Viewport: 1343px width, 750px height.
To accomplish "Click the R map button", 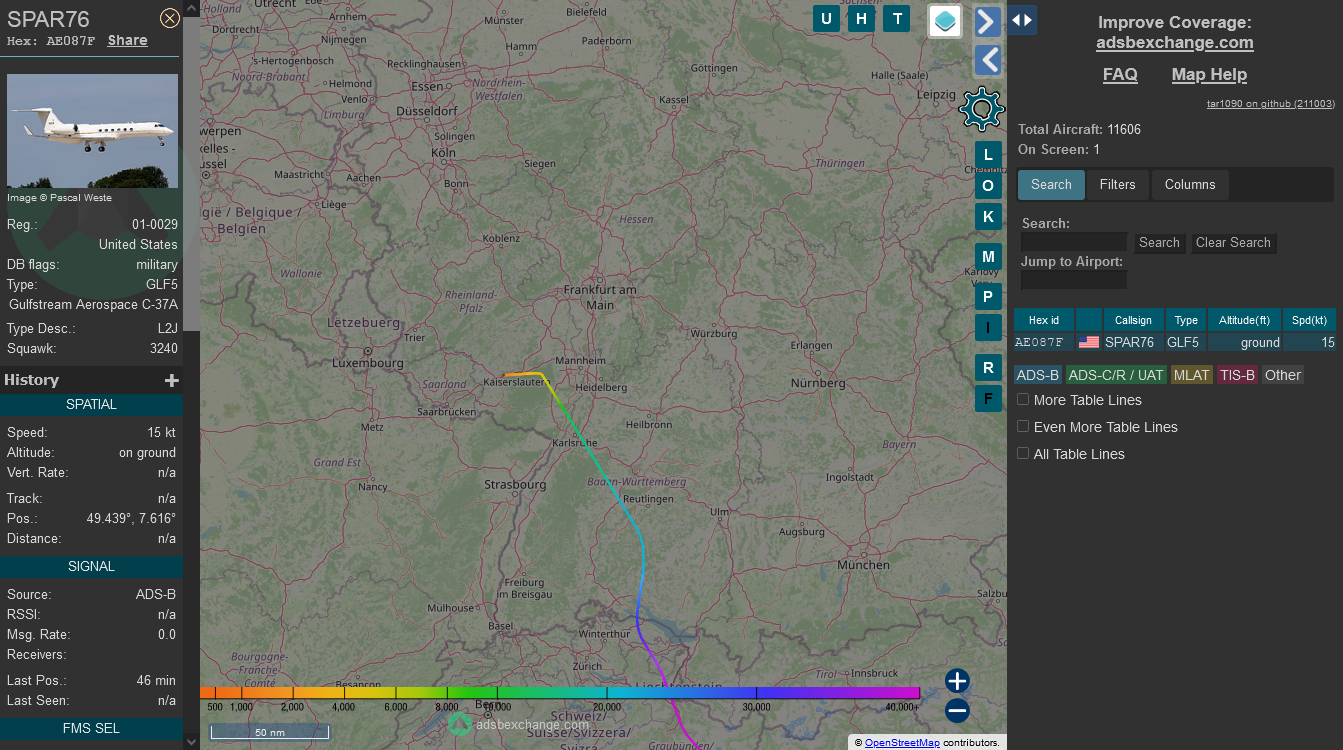I will [988, 367].
